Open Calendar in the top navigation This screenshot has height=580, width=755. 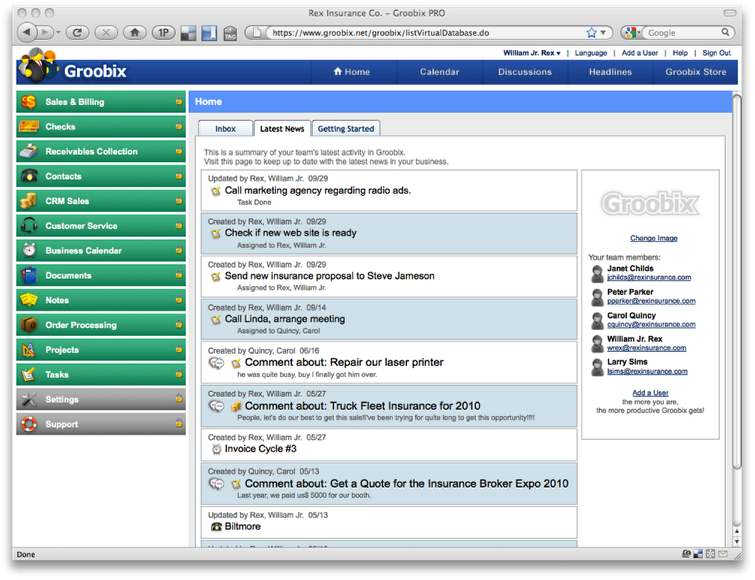coord(440,72)
